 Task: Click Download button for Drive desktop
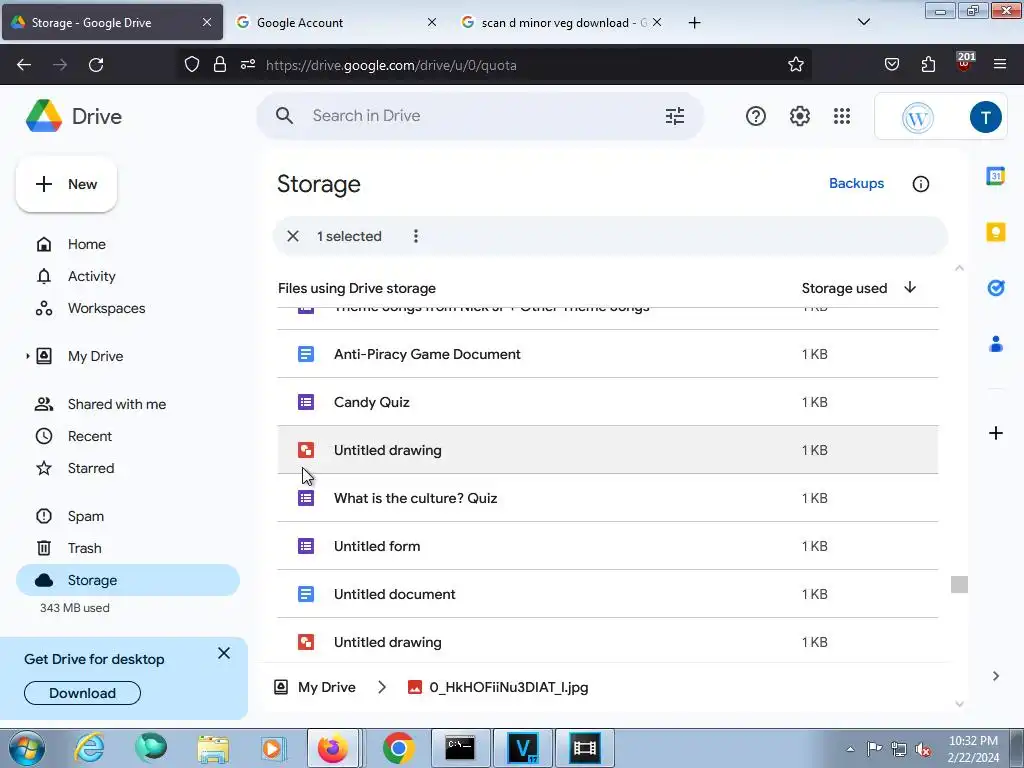coord(82,693)
